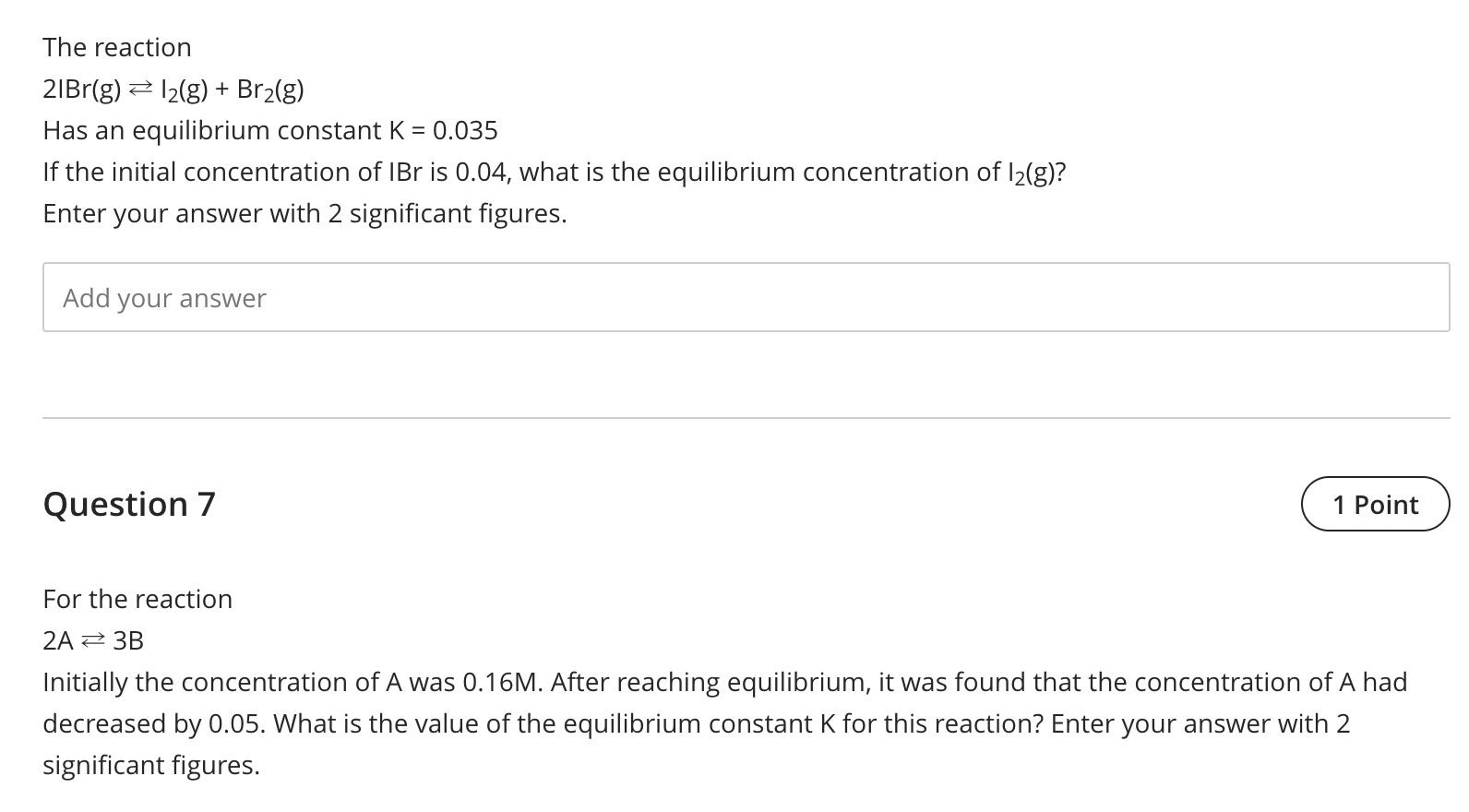Select the 2A ⇌ 3B equation text
Screen dimensions: 1469x812
(92, 640)
